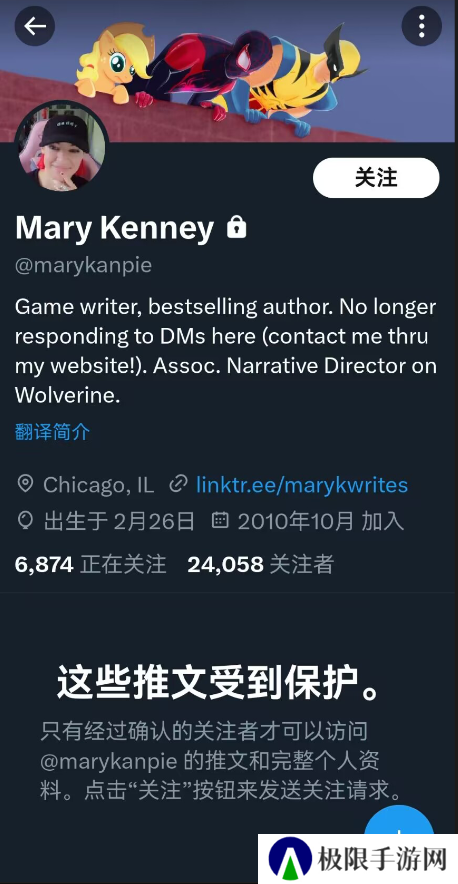Tap the protected account lock icon

(236, 228)
